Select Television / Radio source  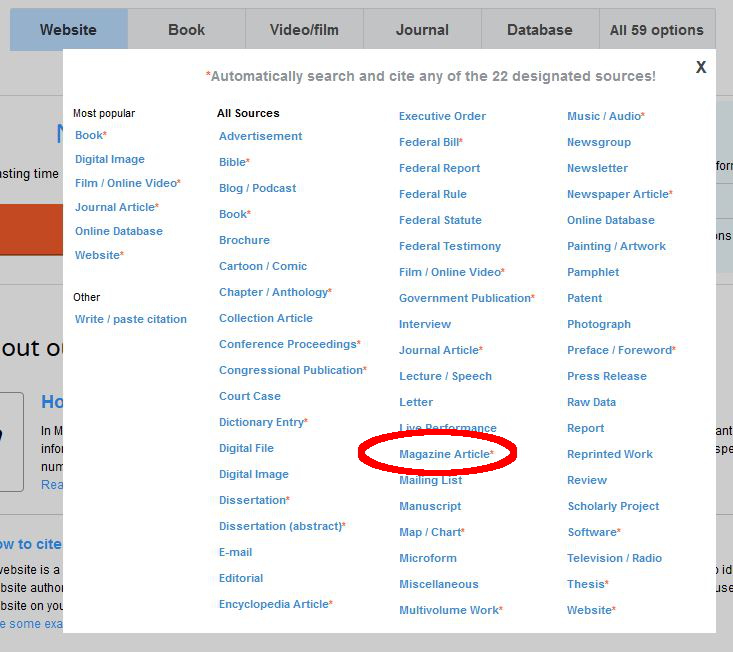click(614, 558)
